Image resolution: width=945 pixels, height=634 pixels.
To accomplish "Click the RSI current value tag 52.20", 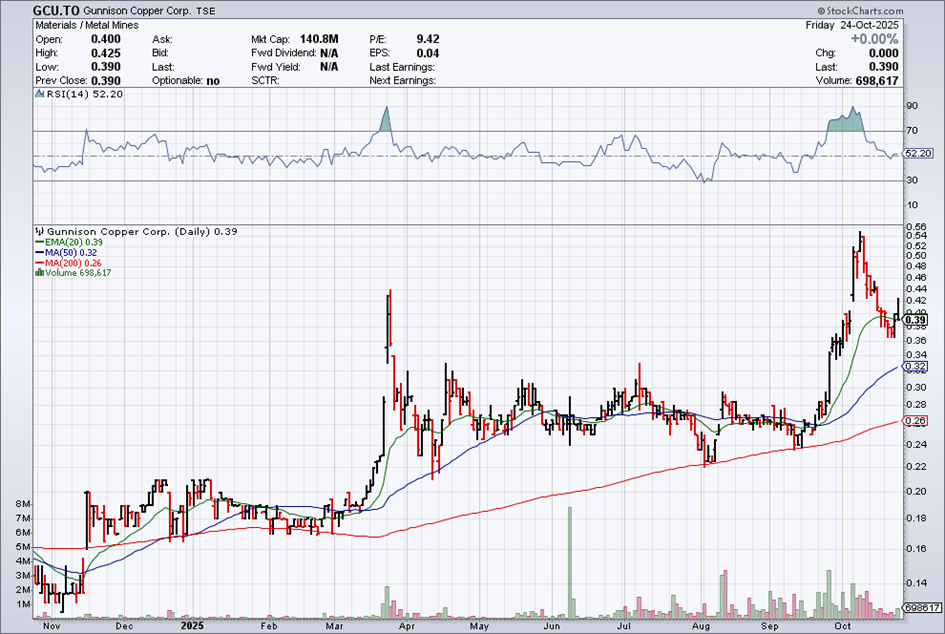I will (x=918, y=154).
